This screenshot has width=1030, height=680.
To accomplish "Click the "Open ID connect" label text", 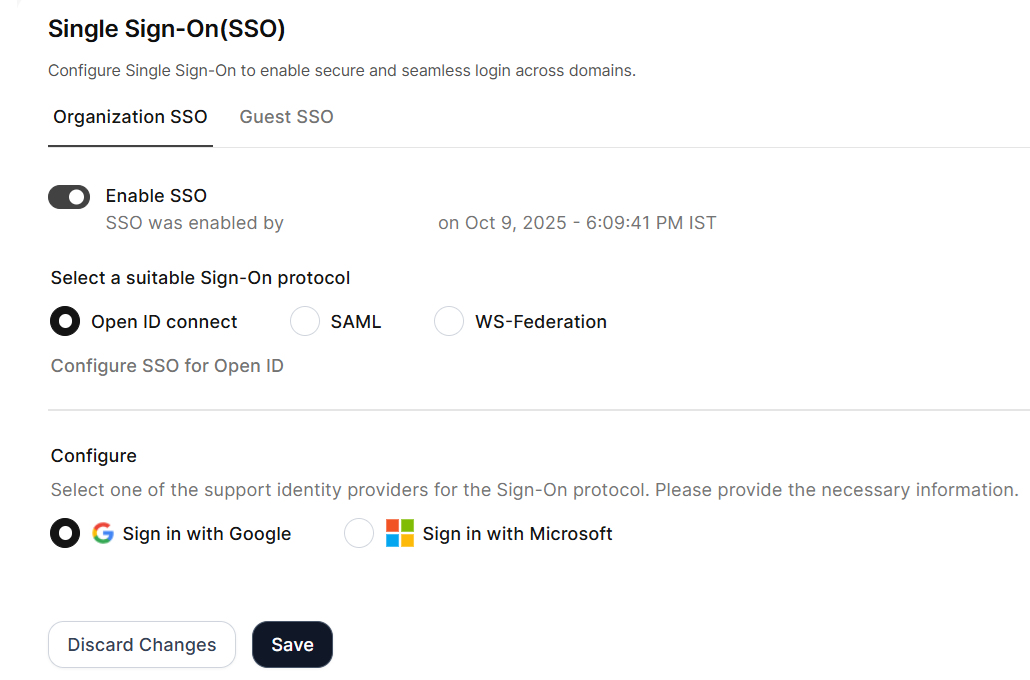I will click(164, 322).
